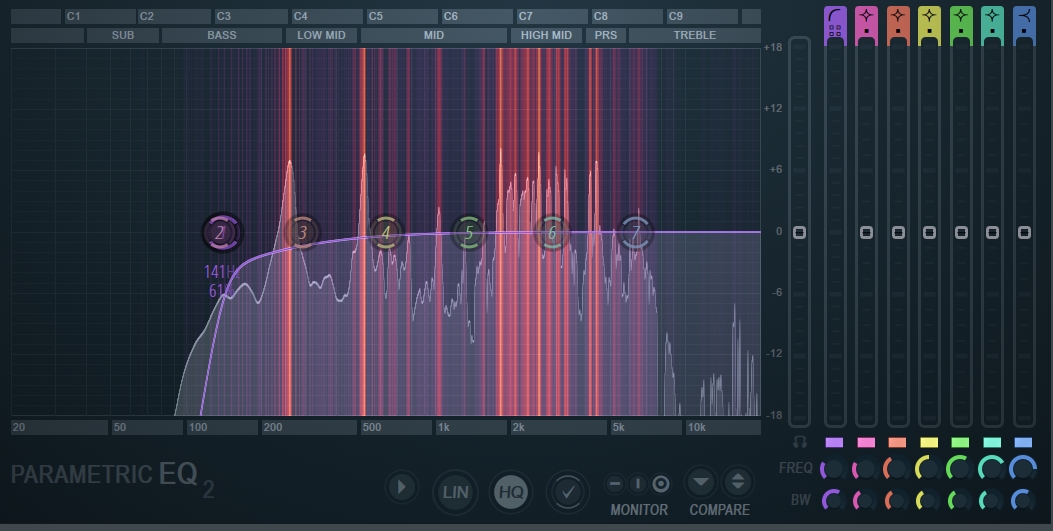Open the options arrow left of LIN
Image resolution: width=1053 pixels, height=531 pixels.
(x=401, y=488)
